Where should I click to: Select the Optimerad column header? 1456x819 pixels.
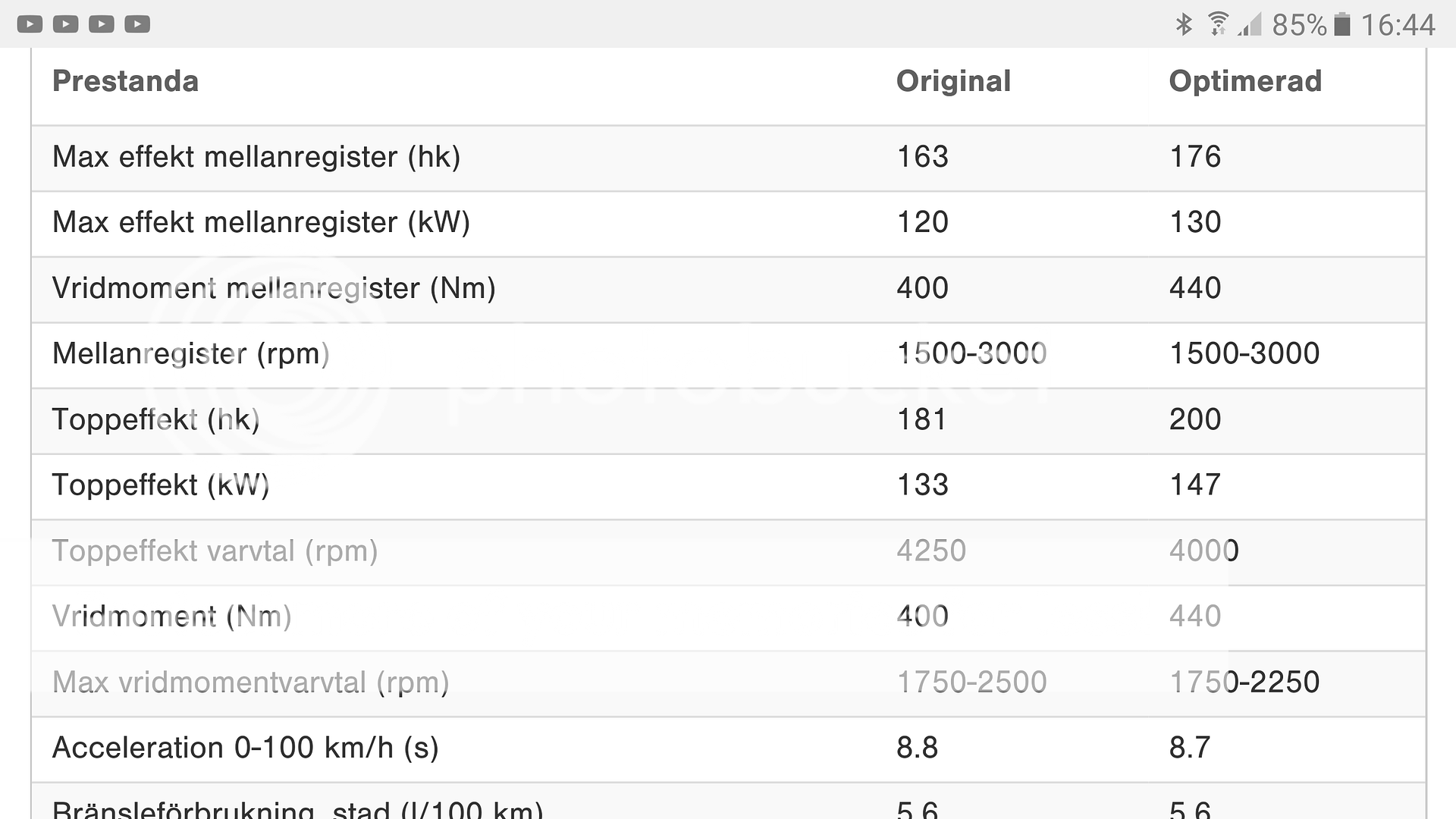[x=1245, y=81]
